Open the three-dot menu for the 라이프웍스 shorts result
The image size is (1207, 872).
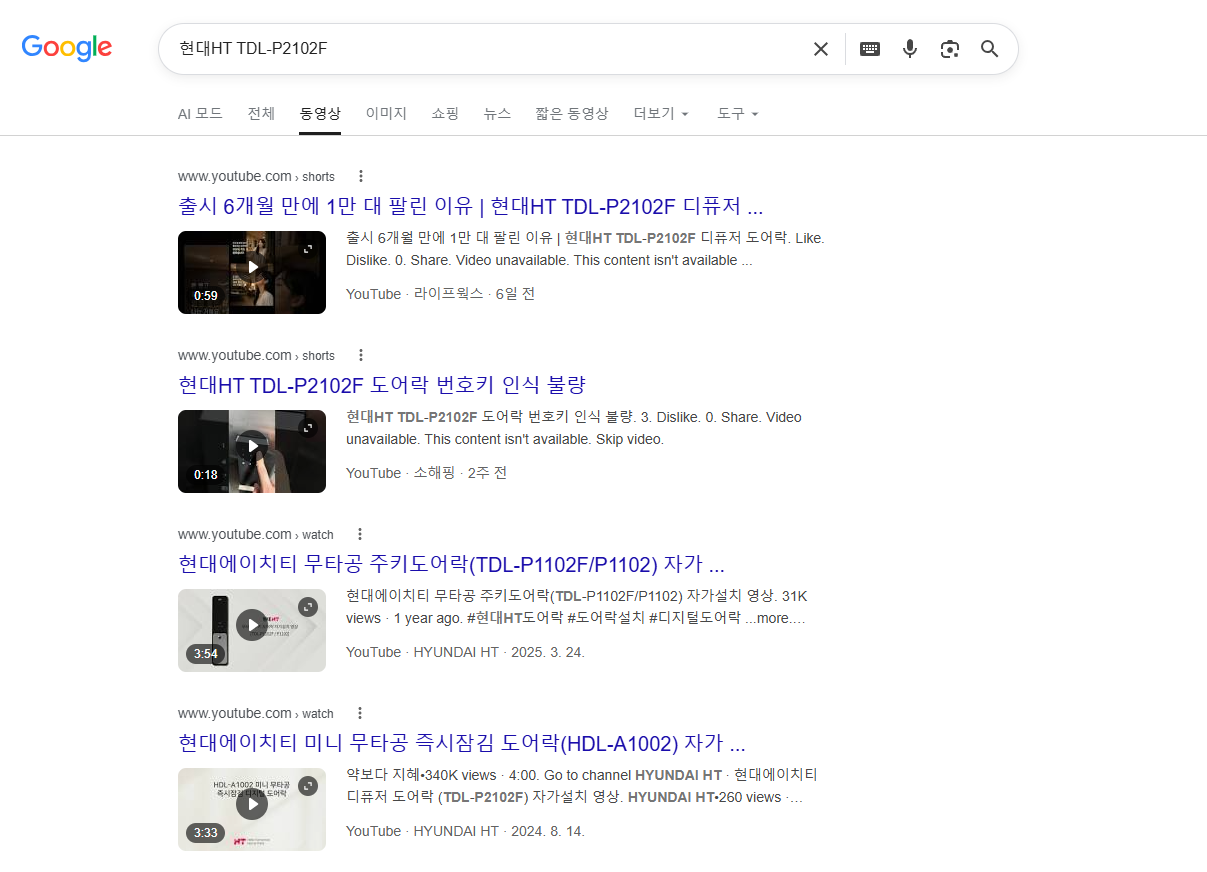click(x=361, y=176)
